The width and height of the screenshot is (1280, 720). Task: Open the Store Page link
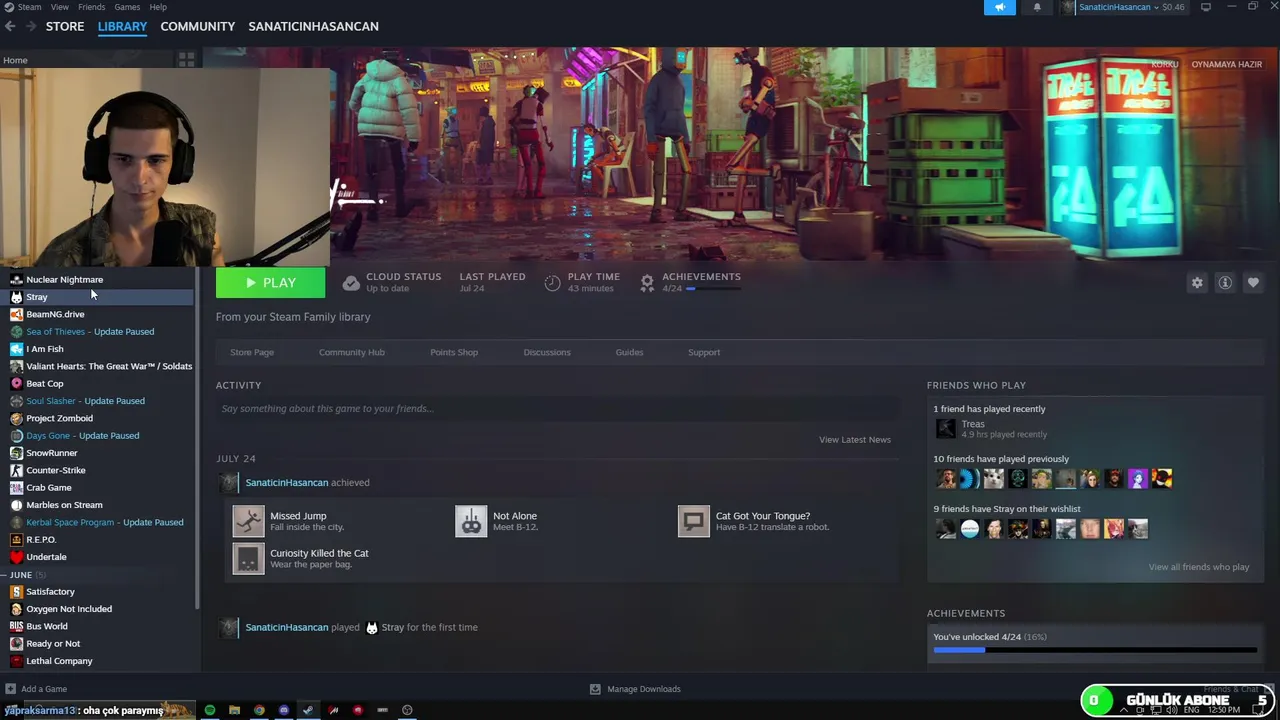[252, 352]
